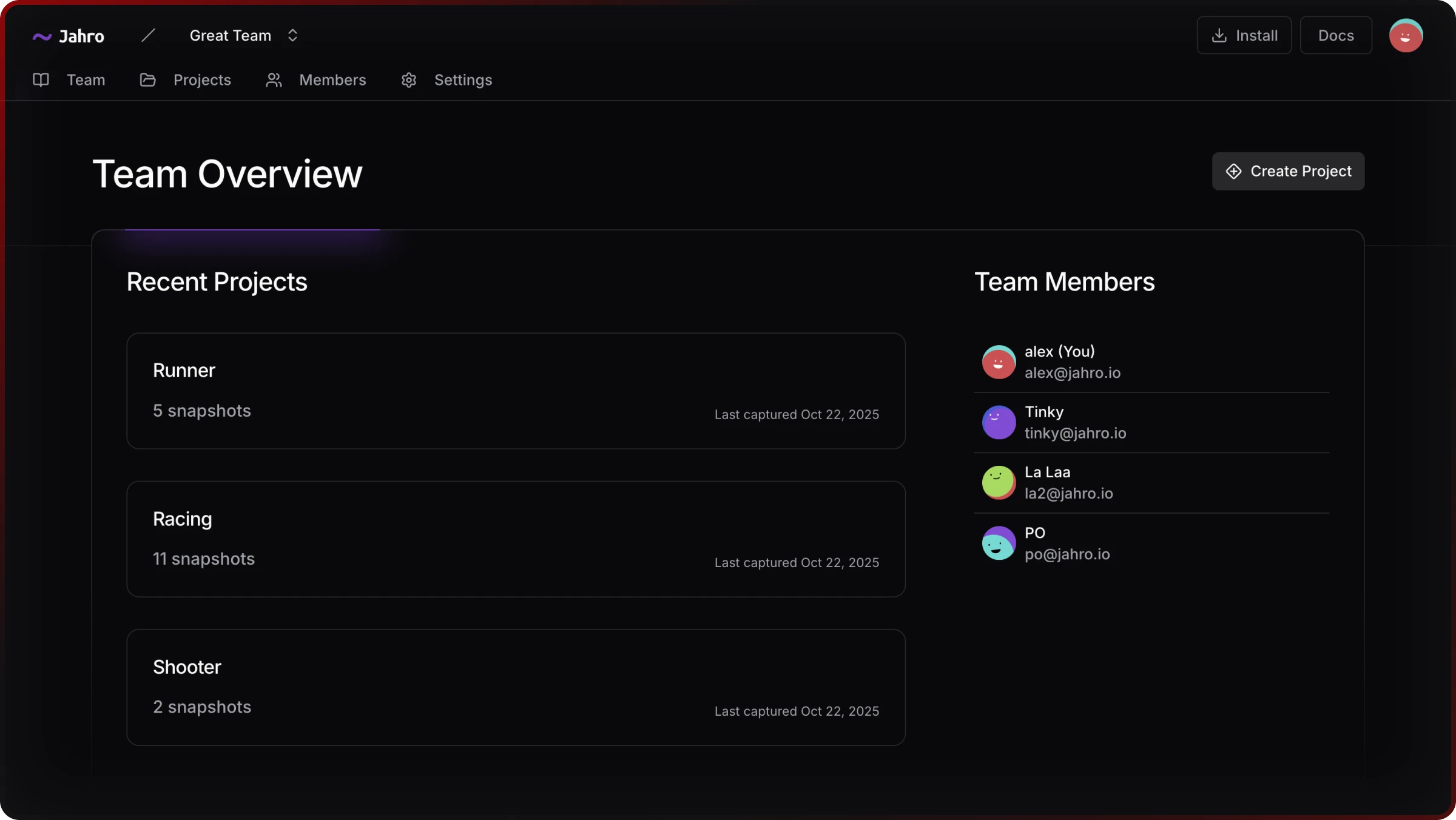Screen dimensions: 1456x820
Task: Click the folder icon beside Projects tab
Action: click(148, 80)
